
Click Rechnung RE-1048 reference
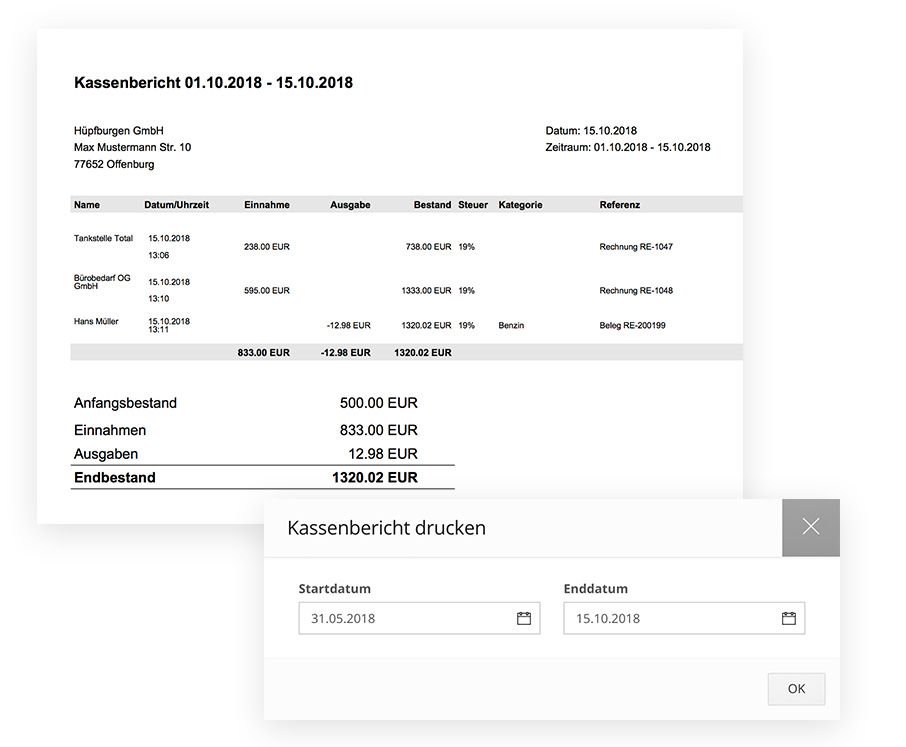pyautogui.click(x=636, y=291)
